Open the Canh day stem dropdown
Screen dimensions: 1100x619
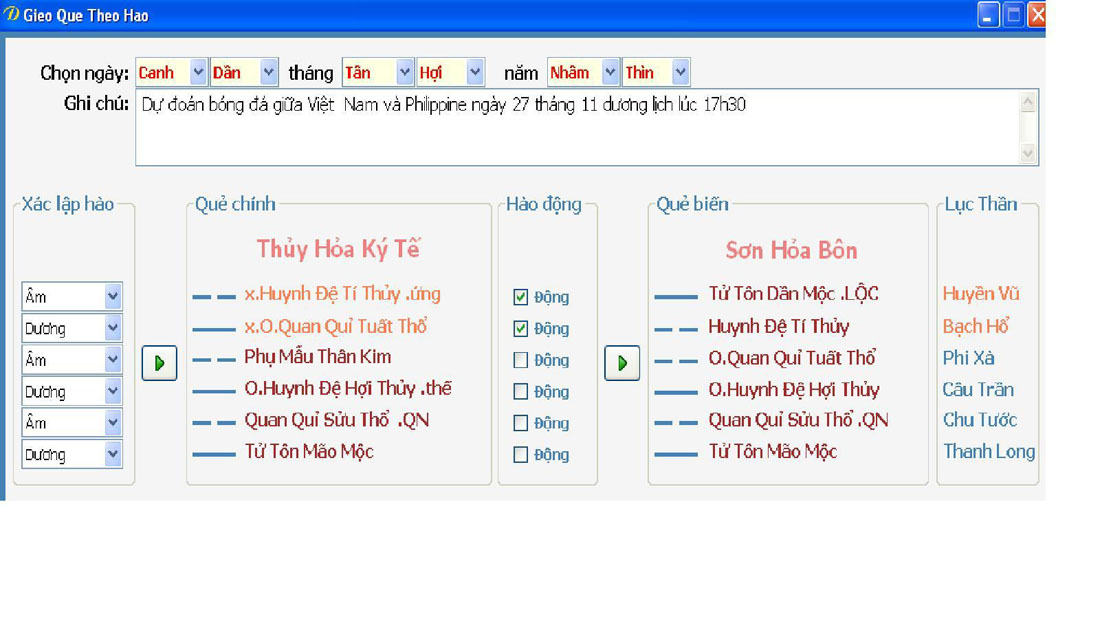(x=198, y=72)
